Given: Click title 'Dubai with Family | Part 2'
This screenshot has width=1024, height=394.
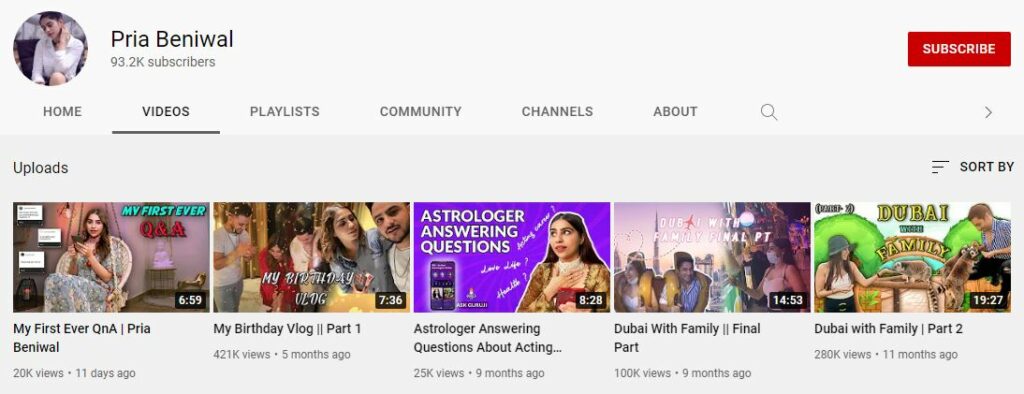Looking at the screenshot, I should (x=888, y=329).
